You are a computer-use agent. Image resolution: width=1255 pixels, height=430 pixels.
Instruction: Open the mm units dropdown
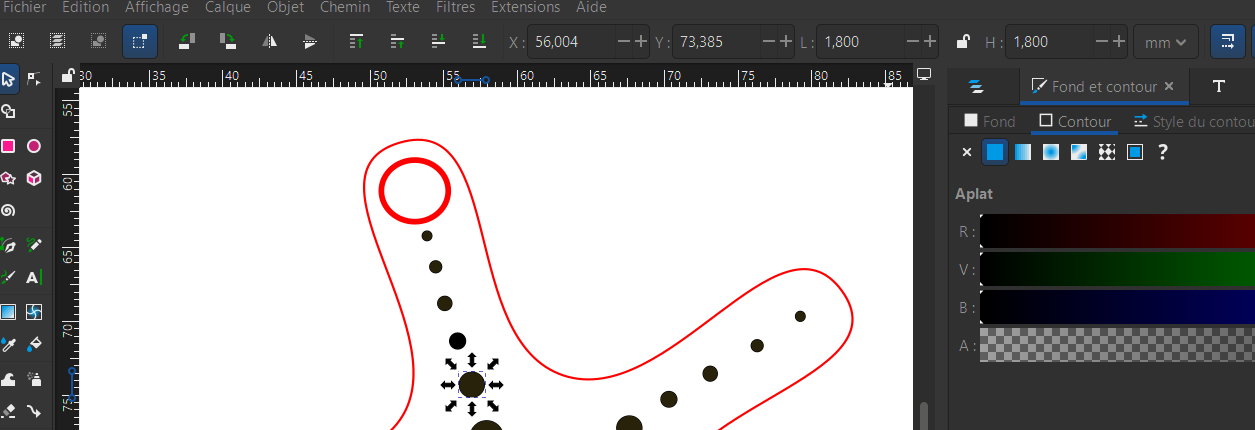coord(1165,42)
